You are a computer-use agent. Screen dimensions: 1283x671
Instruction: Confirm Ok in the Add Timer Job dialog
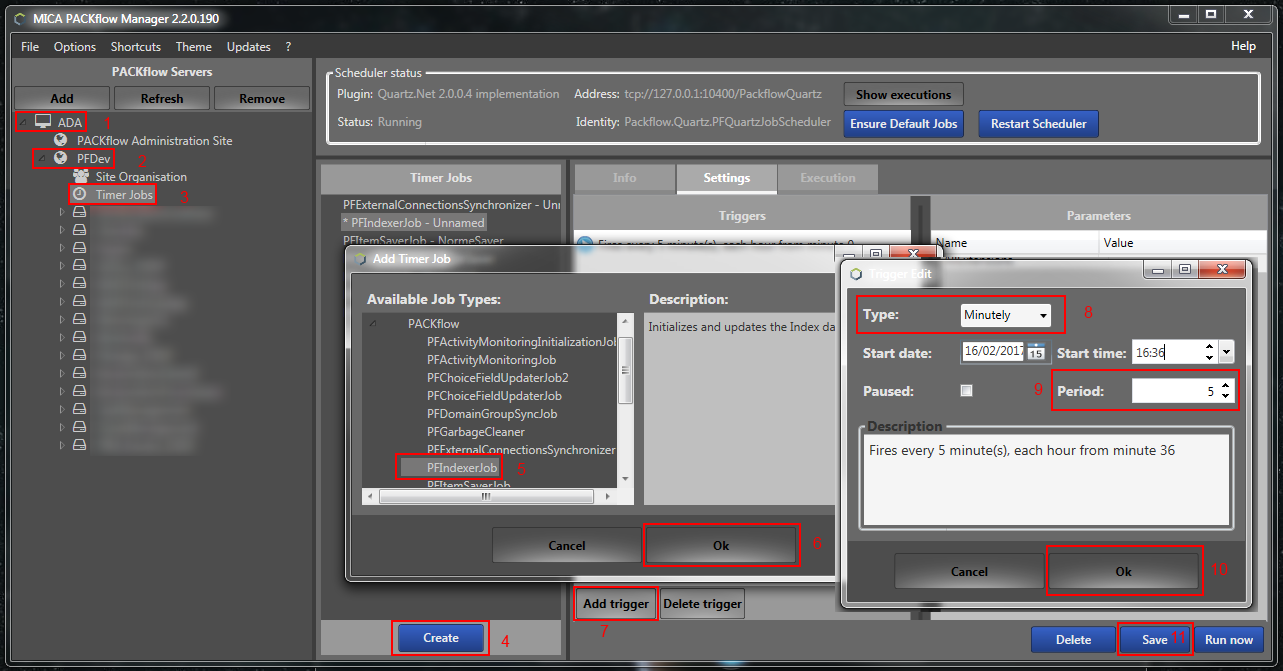[721, 545]
